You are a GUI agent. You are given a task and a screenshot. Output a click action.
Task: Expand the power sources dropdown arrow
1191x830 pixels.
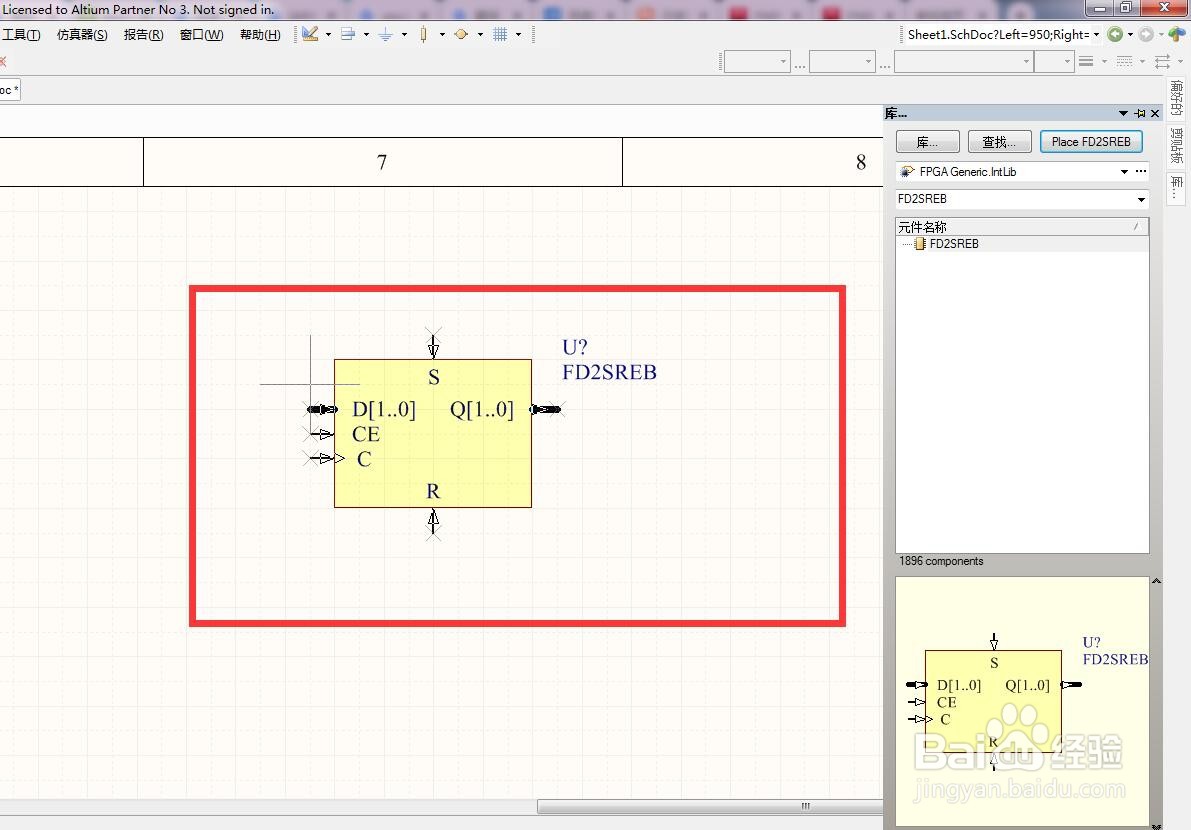(x=404, y=34)
